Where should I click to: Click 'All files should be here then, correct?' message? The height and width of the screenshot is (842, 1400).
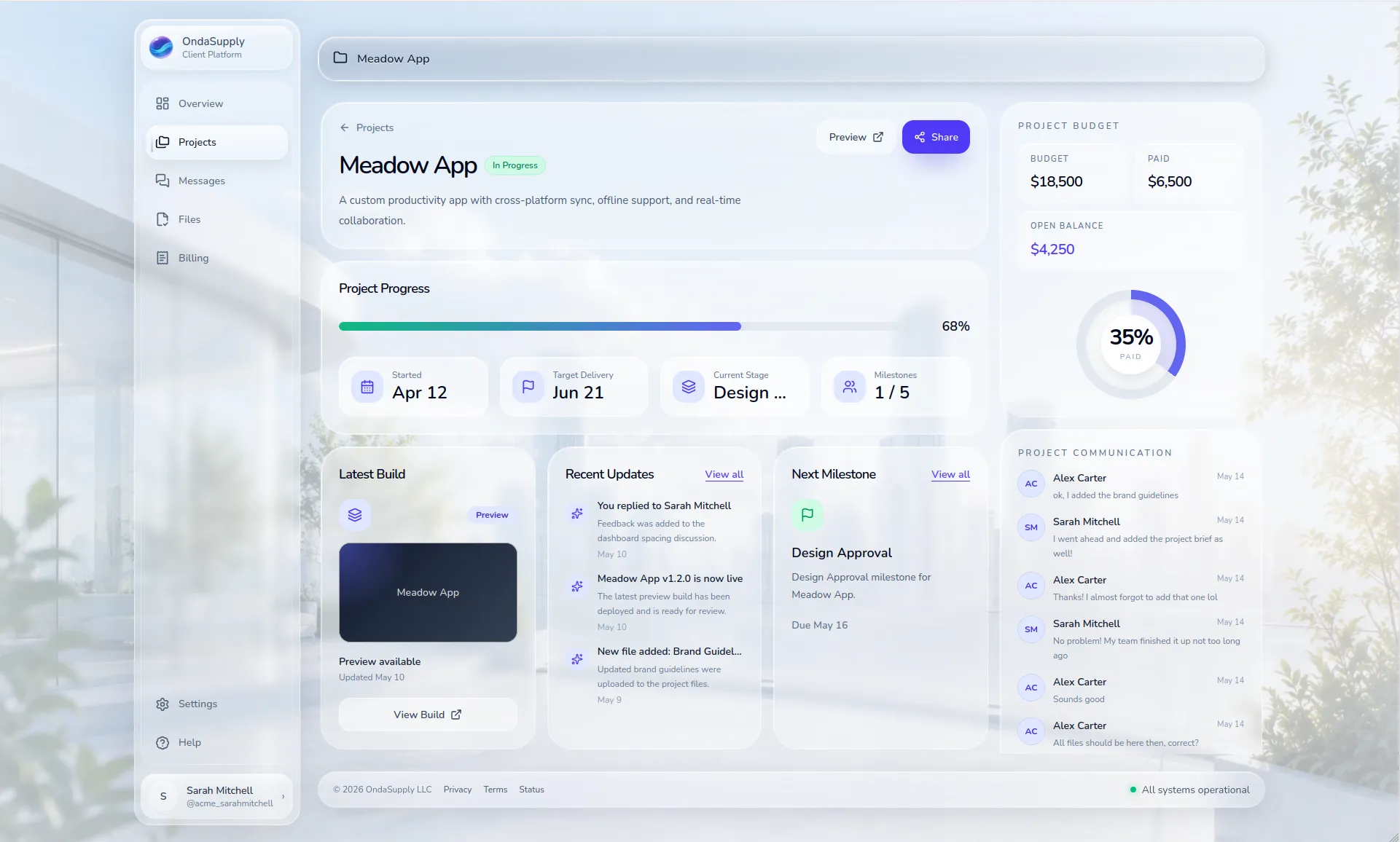click(1125, 743)
